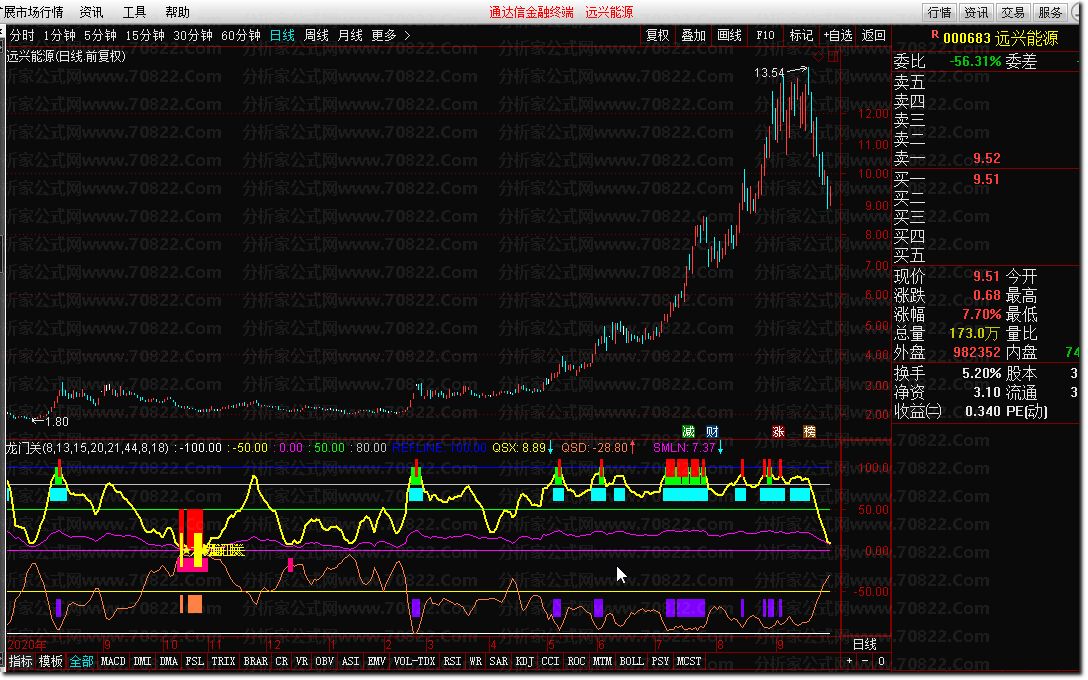Click the 返回 back button
This screenshot has width=1088, height=680.
click(x=874, y=35)
